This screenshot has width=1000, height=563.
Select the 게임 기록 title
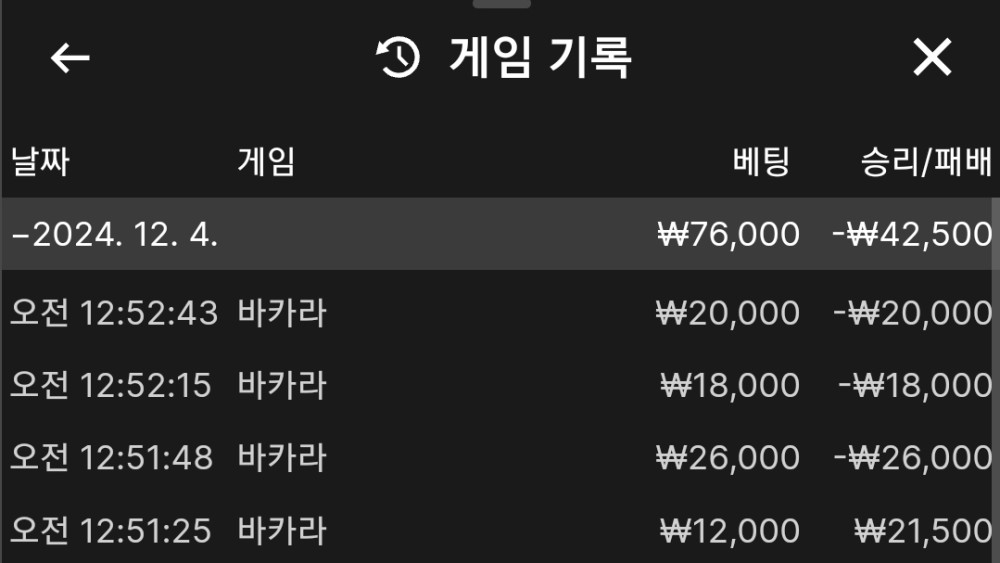pos(540,59)
